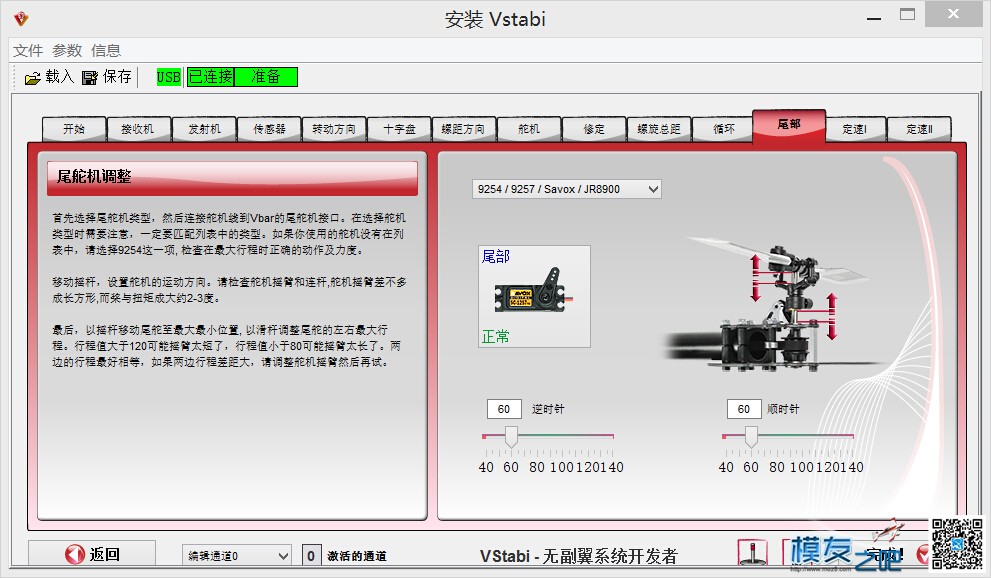Click the joystick icon in bottom bar
The image size is (991, 578).
pos(752,552)
